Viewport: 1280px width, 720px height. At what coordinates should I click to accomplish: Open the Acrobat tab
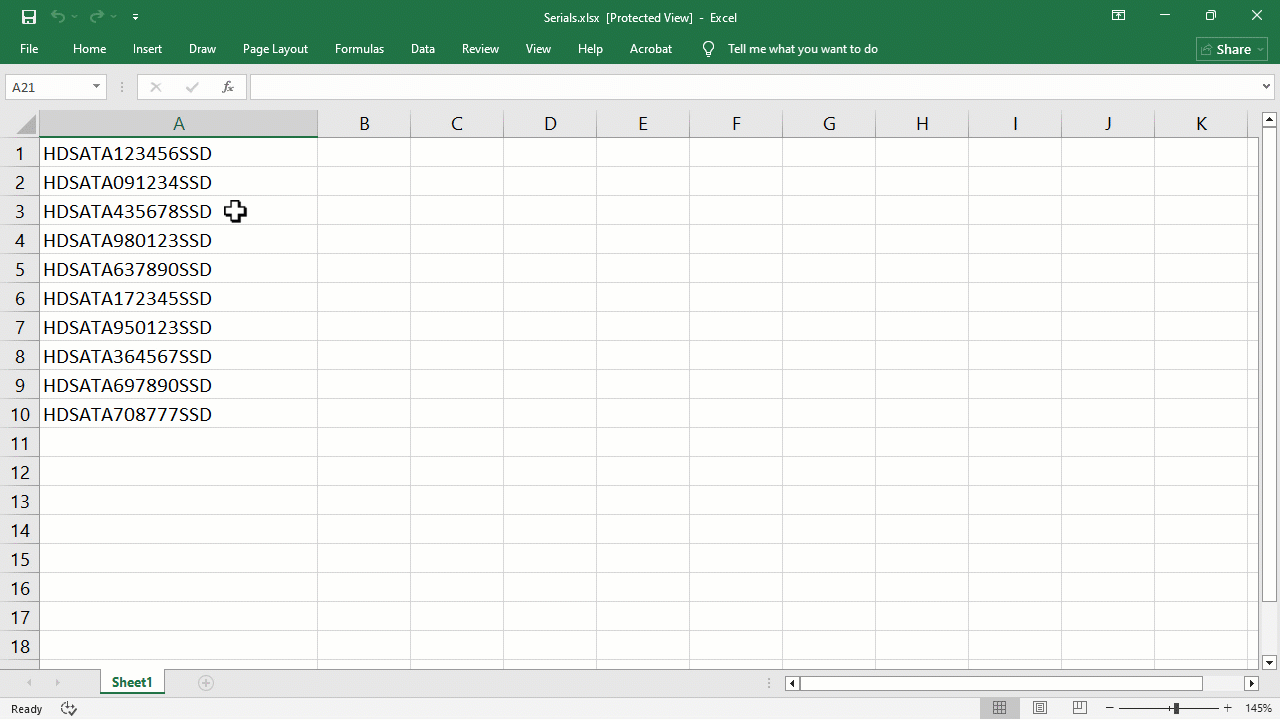click(650, 49)
